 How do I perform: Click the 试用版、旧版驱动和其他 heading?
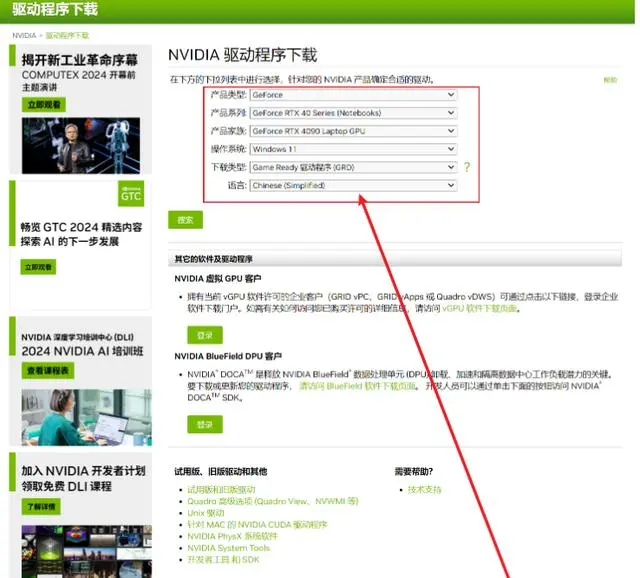point(221,471)
